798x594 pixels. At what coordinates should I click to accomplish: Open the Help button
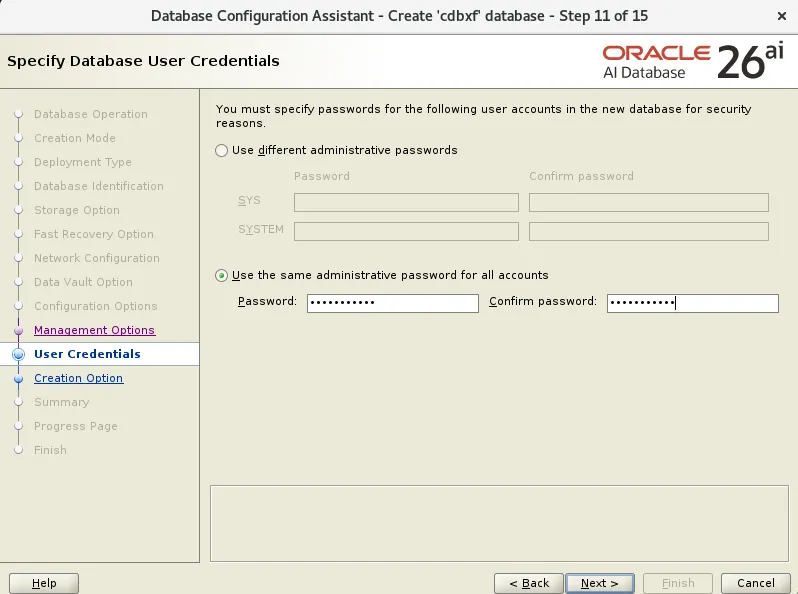pyautogui.click(x=44, y=583)
